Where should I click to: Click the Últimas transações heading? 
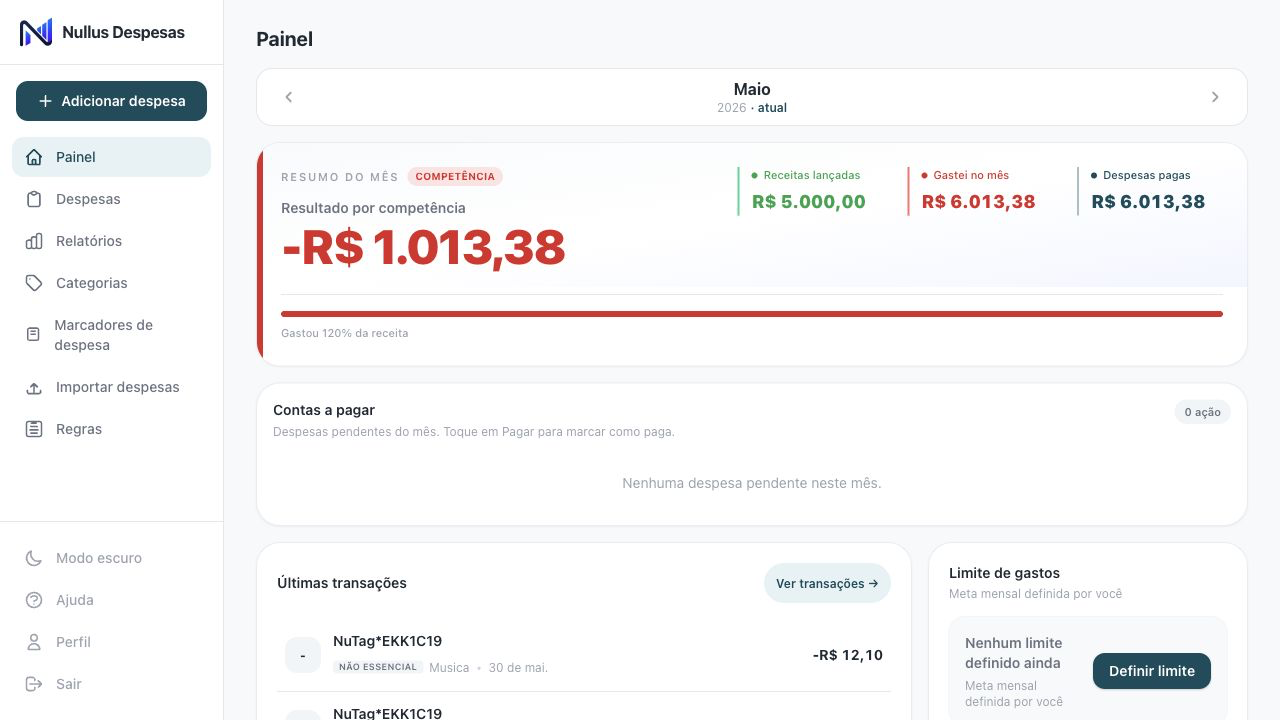pos(342,583)
